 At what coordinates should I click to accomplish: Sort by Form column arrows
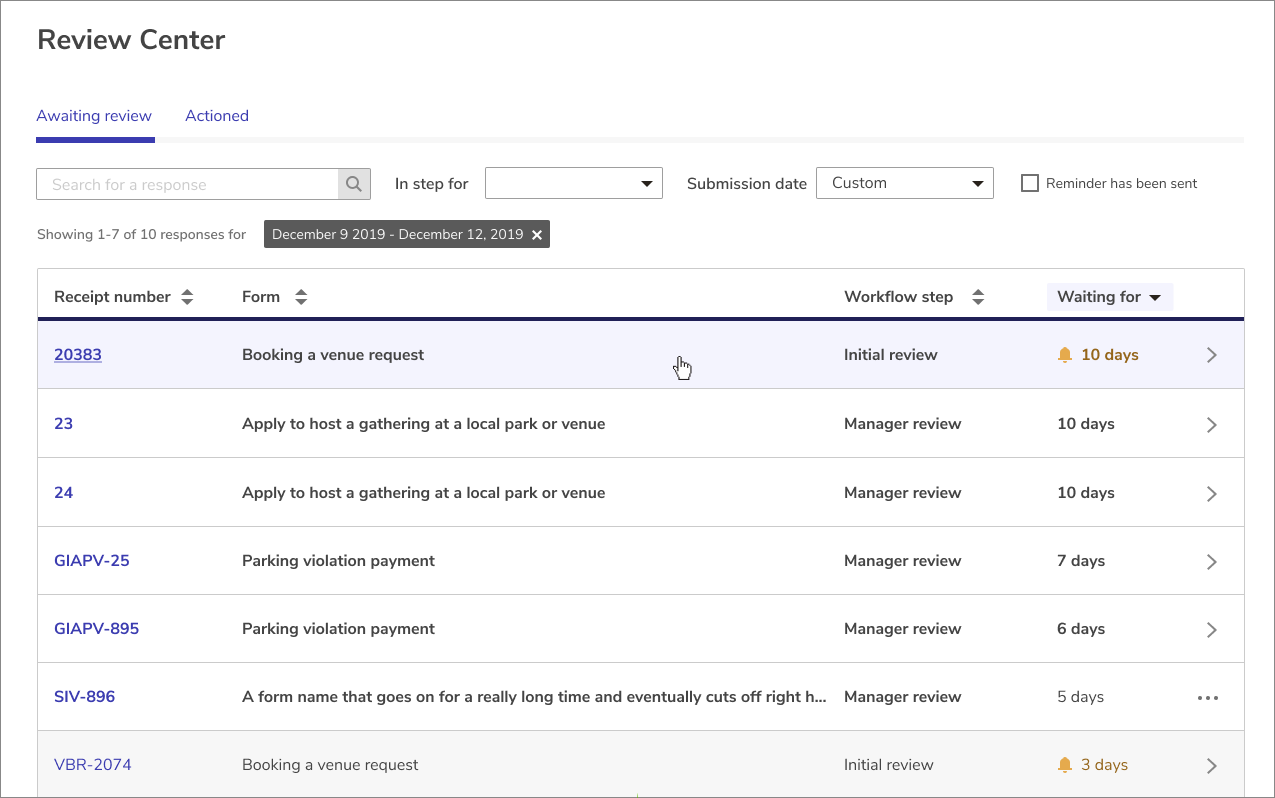click(301, 297)
